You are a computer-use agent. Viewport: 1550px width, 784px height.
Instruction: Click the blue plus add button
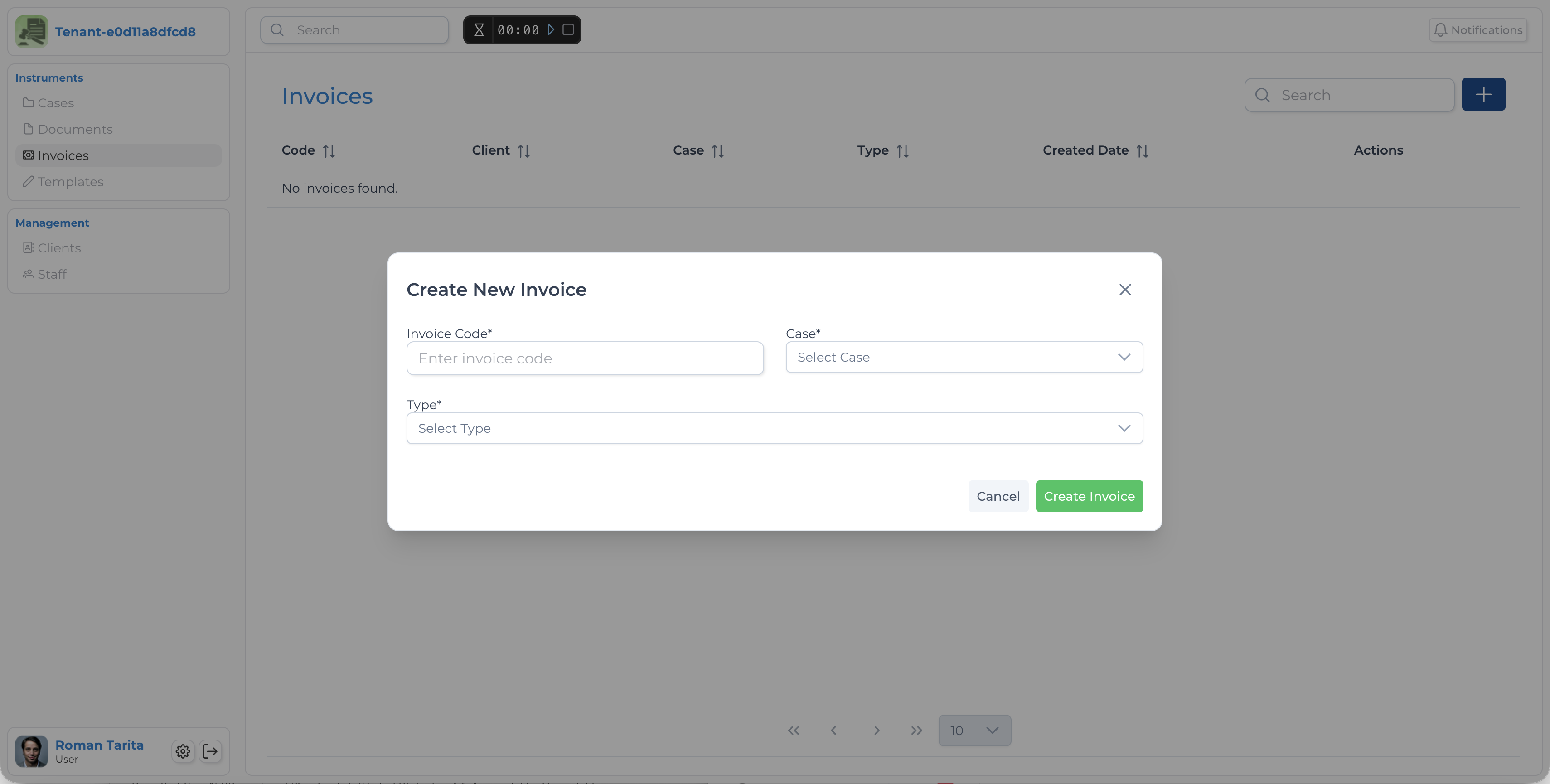[1483, 94]
